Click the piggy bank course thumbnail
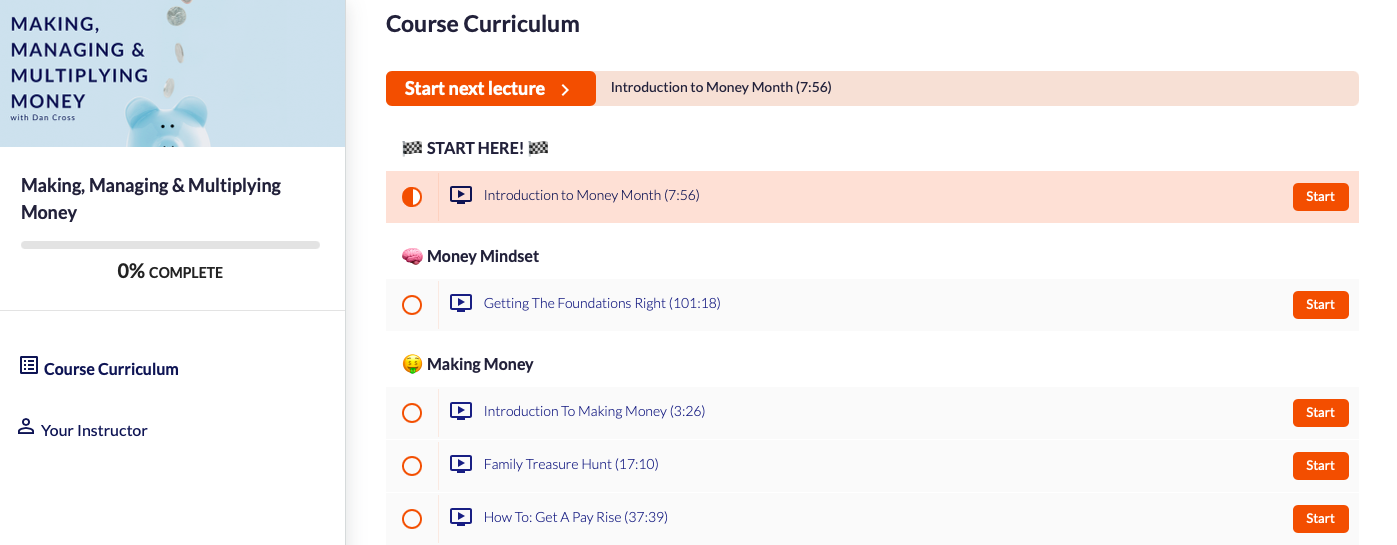Screen dimensions: 1397x545 pyautogui.click(x=172, y=73)
